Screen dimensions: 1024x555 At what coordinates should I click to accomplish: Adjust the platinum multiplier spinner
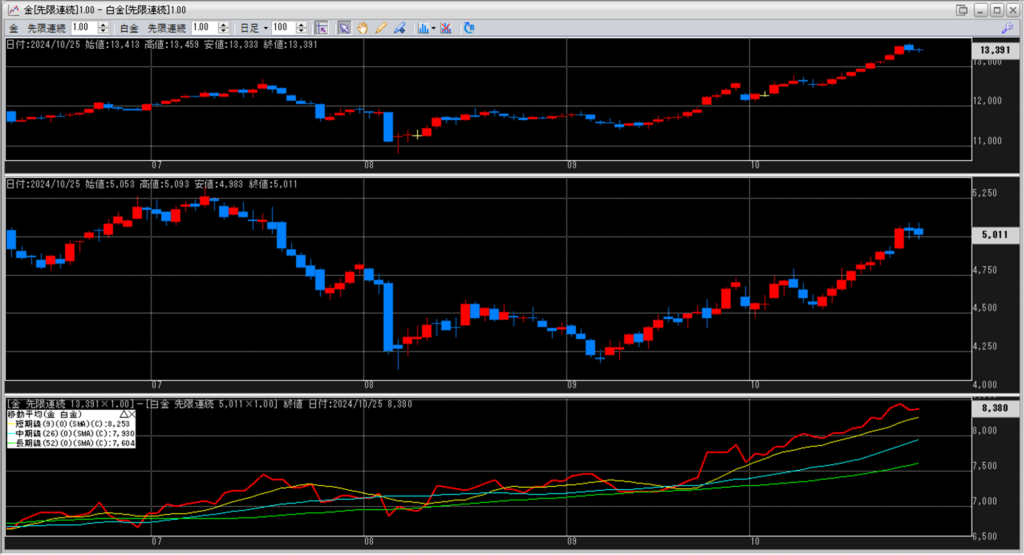tap(235, 27)
